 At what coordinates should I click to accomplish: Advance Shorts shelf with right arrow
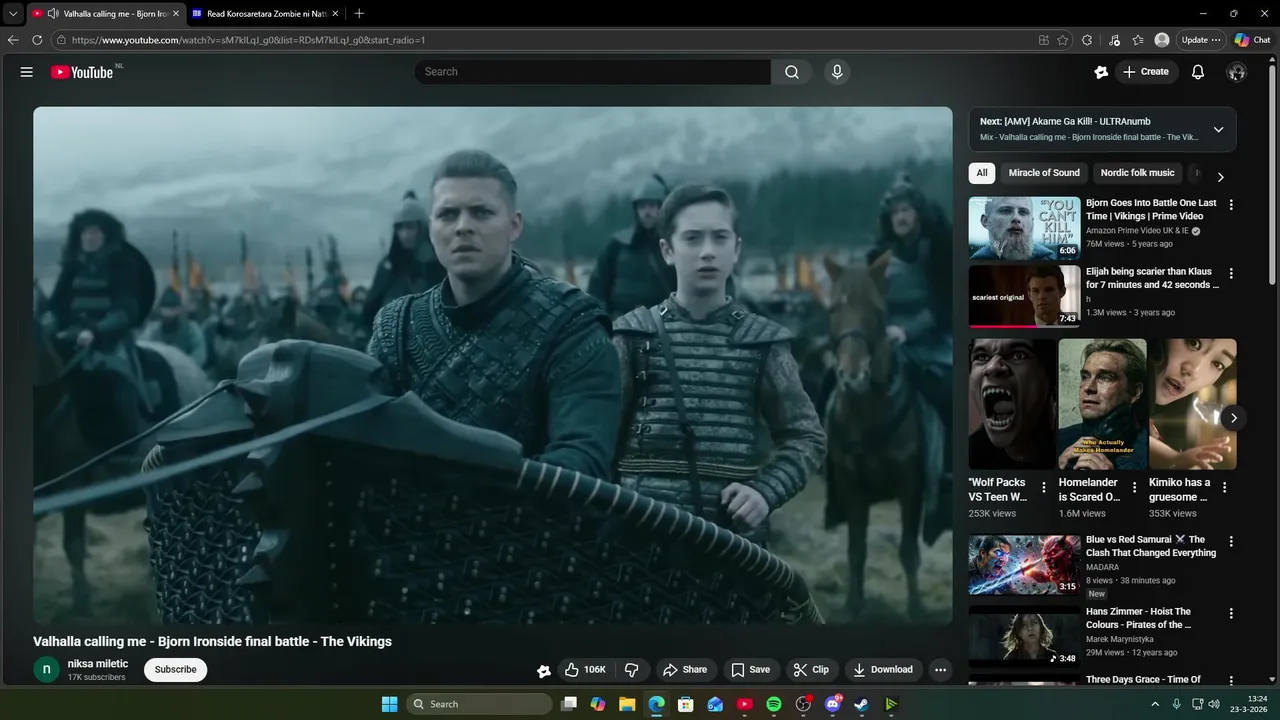tap(1234, 418)
